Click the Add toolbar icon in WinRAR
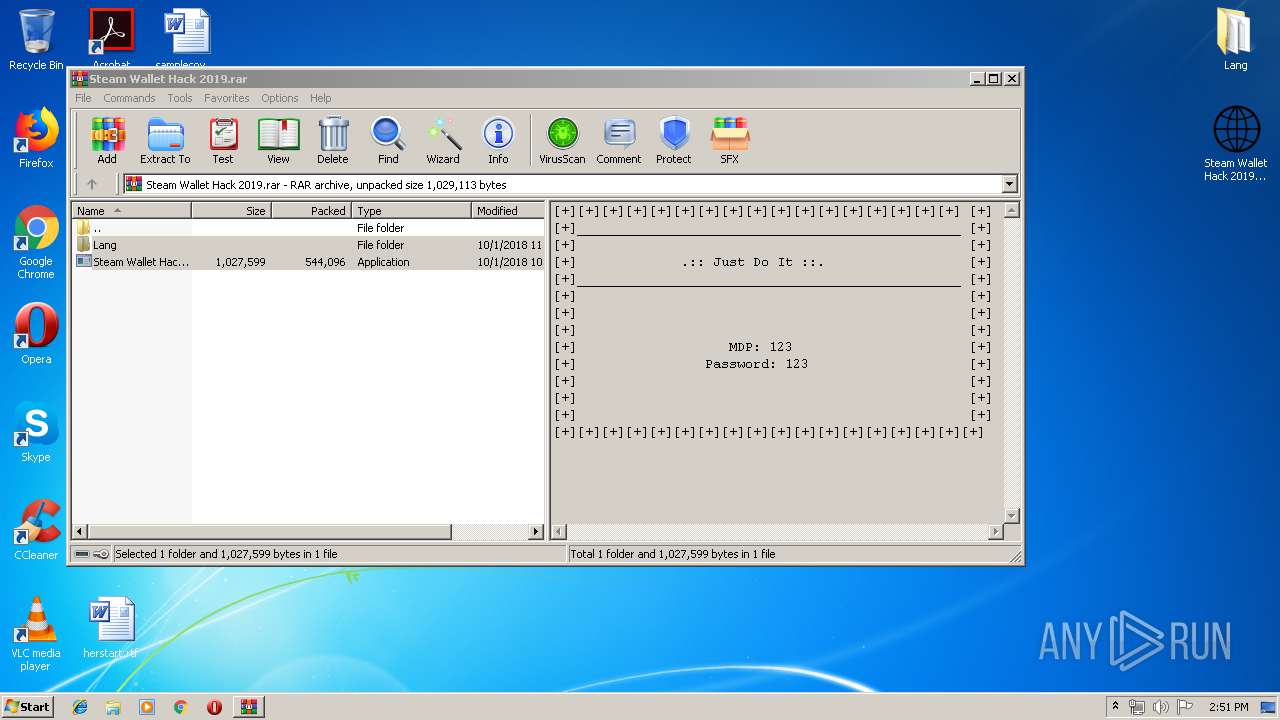Image resolution: width=1280 pixels, height=720 pixels. click(107, 140)
